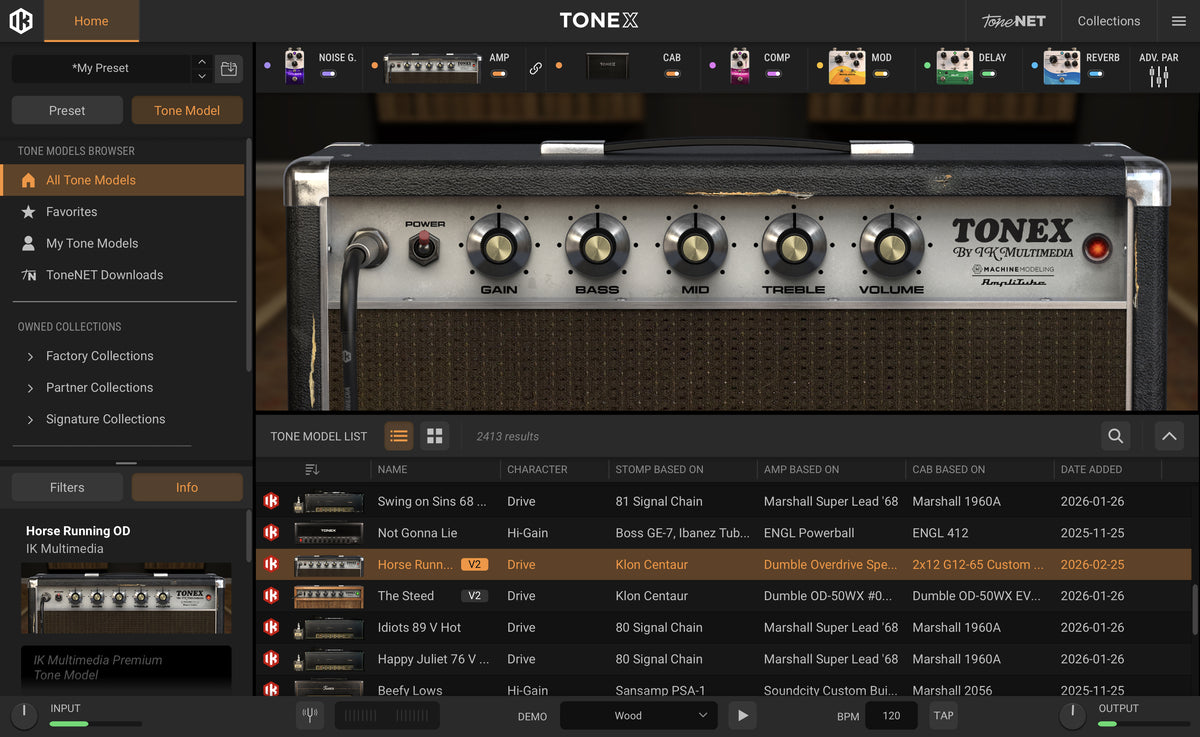1200x737 pixels.
Task: Select All Tone Models in browser
Action: (x=122, y=180)
